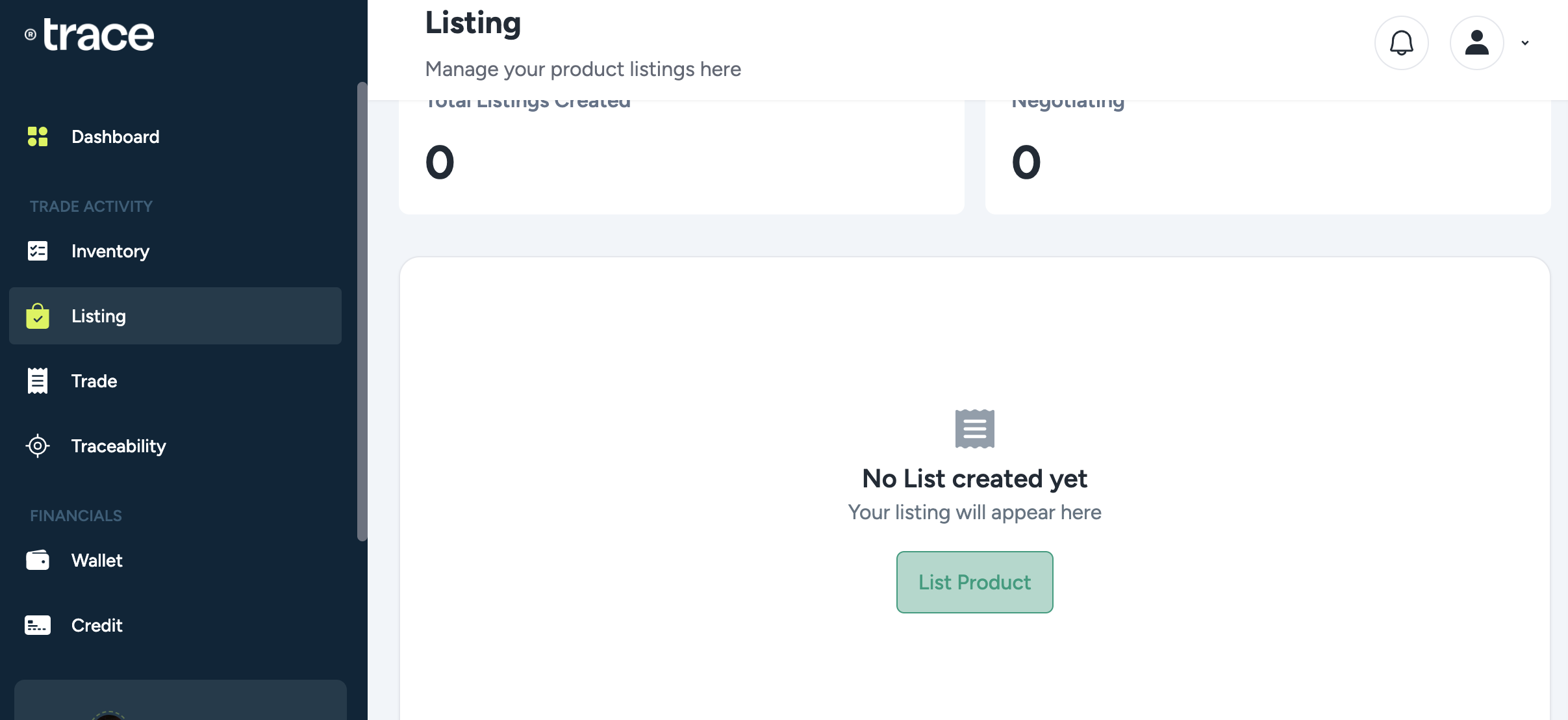Click the Inventory checklist icon
The image size is (1568, 720).
click(38, 251)
